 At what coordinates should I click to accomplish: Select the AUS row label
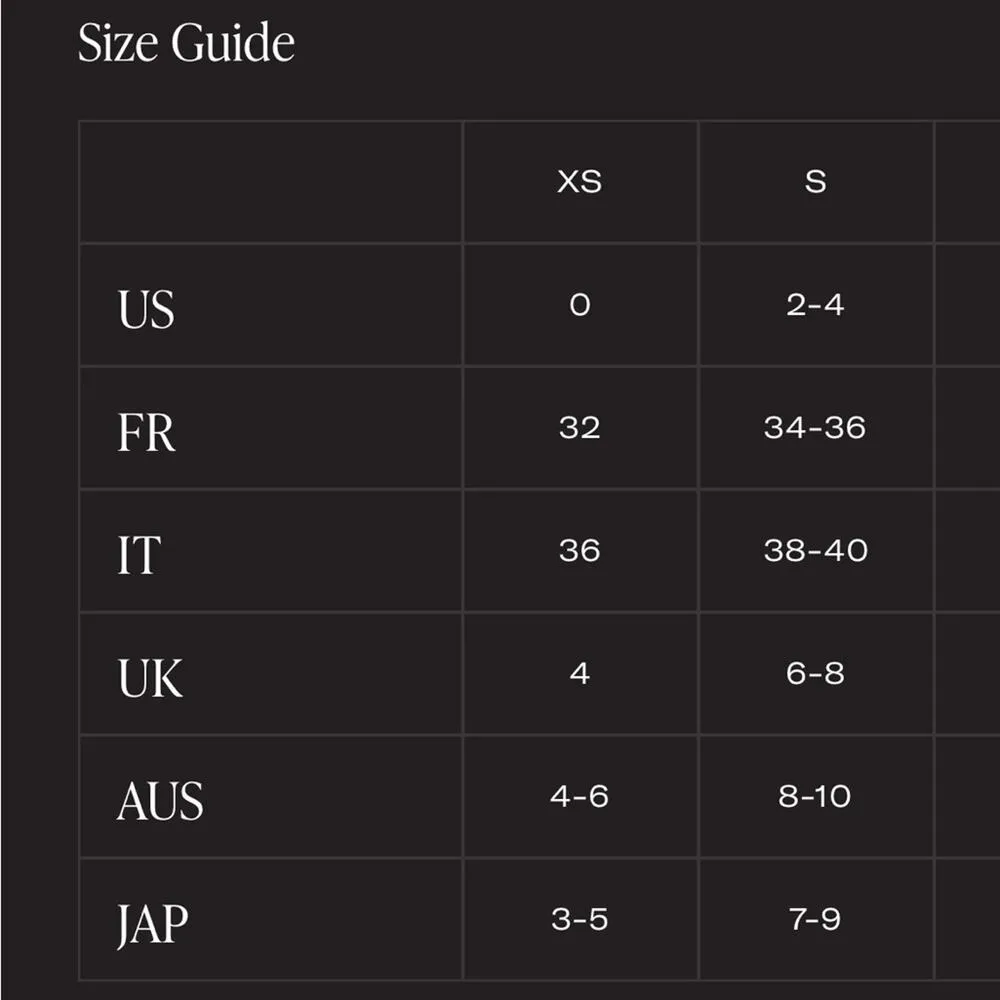160,801
